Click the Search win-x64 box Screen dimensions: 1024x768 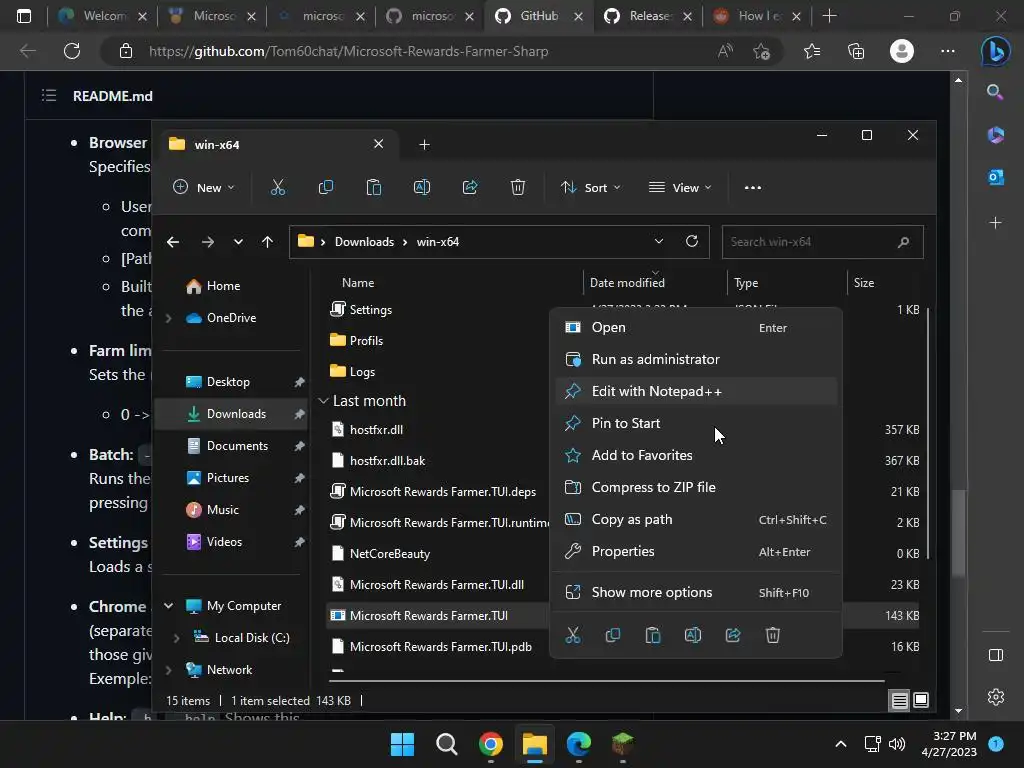click(822, 242)
